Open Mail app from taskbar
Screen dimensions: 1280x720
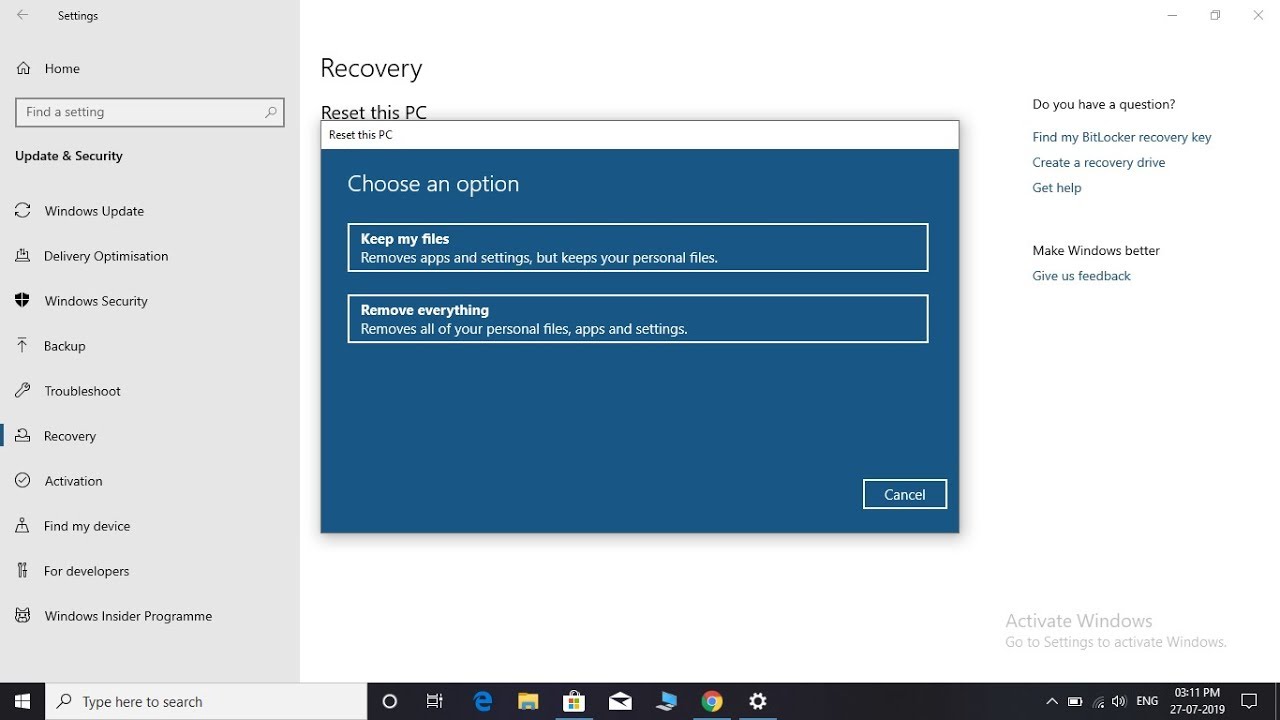[620, 701]
